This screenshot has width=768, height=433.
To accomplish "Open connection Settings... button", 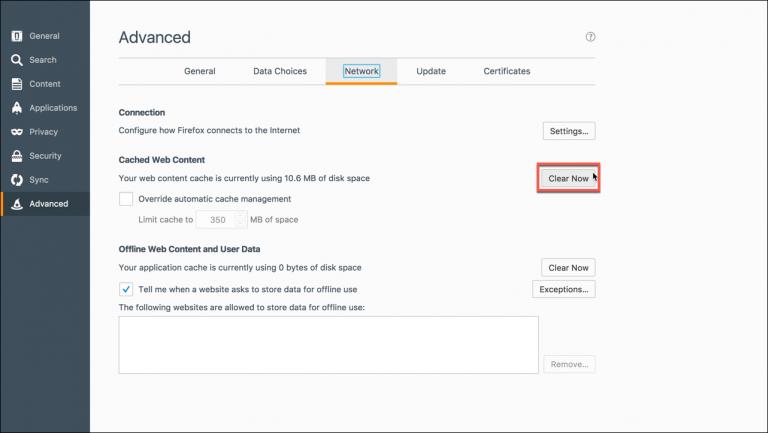I will coord(569,131).
